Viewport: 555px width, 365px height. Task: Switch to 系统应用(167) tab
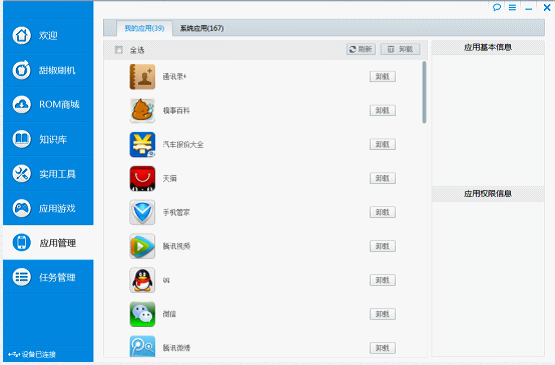(202, 28)
